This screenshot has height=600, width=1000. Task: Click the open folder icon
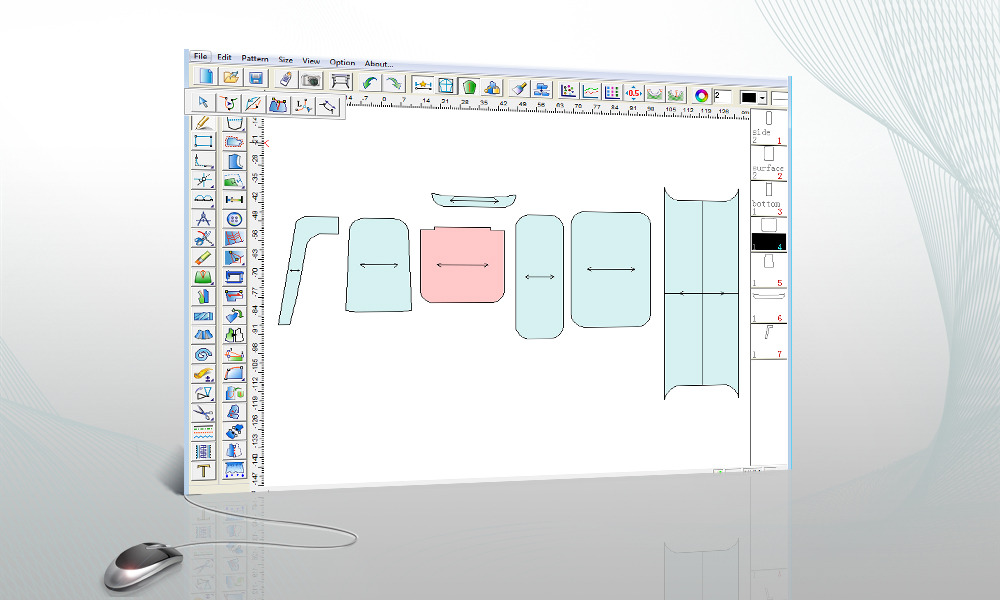(x=231, y=77)
